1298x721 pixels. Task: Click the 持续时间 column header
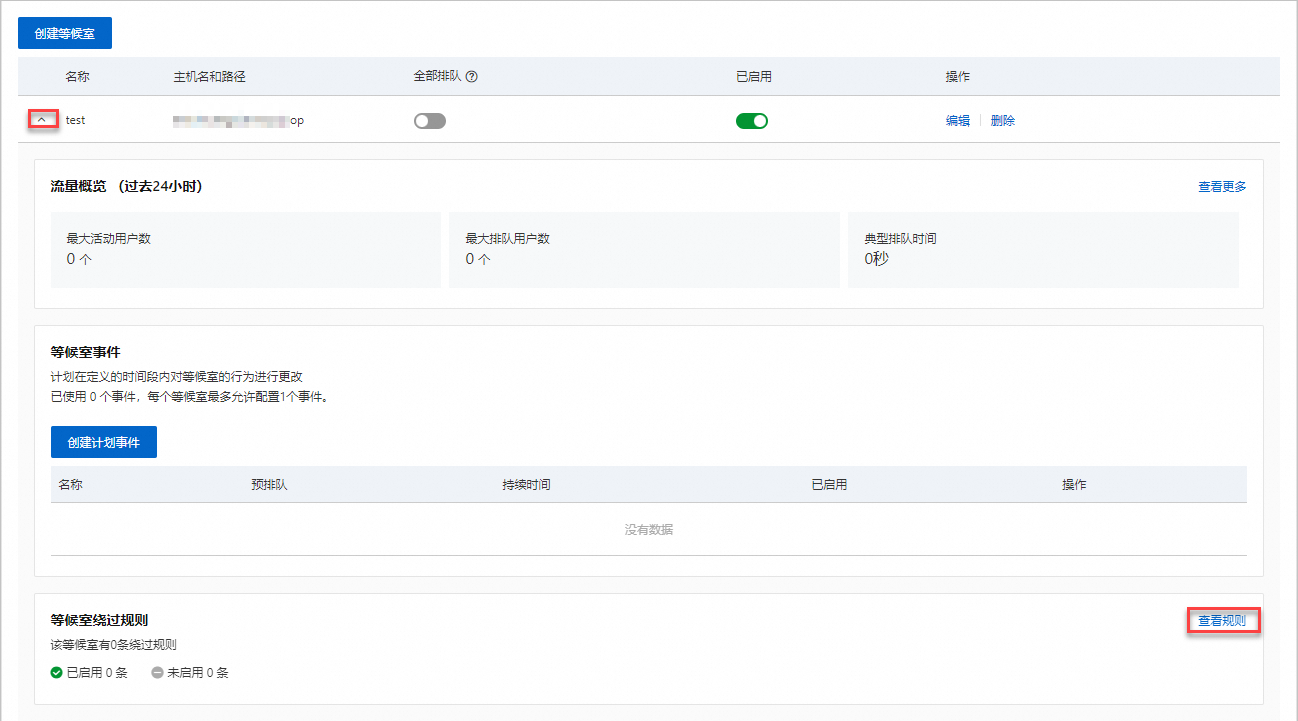tap(527, 485)
